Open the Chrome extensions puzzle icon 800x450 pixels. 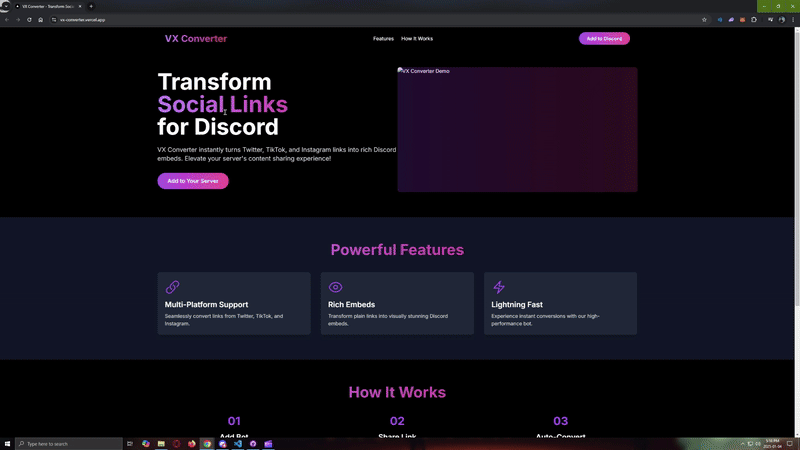754,20
